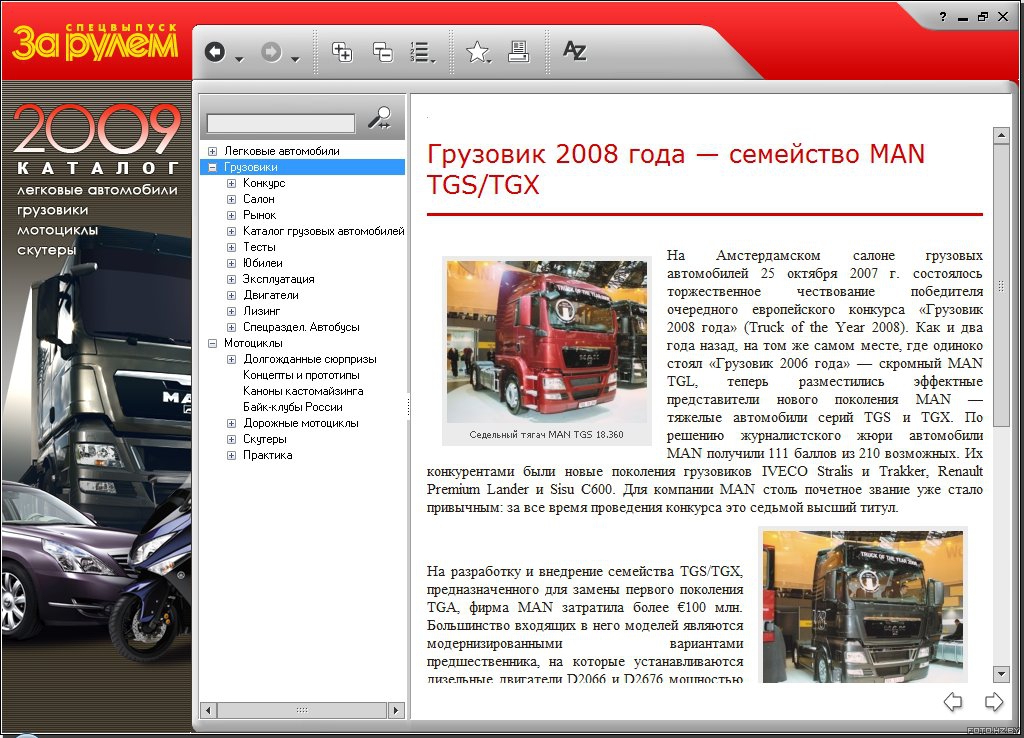Open Долгожданные сюрпризы tree item
Screen dimensions: 1024x738
[x=310, y=359]
